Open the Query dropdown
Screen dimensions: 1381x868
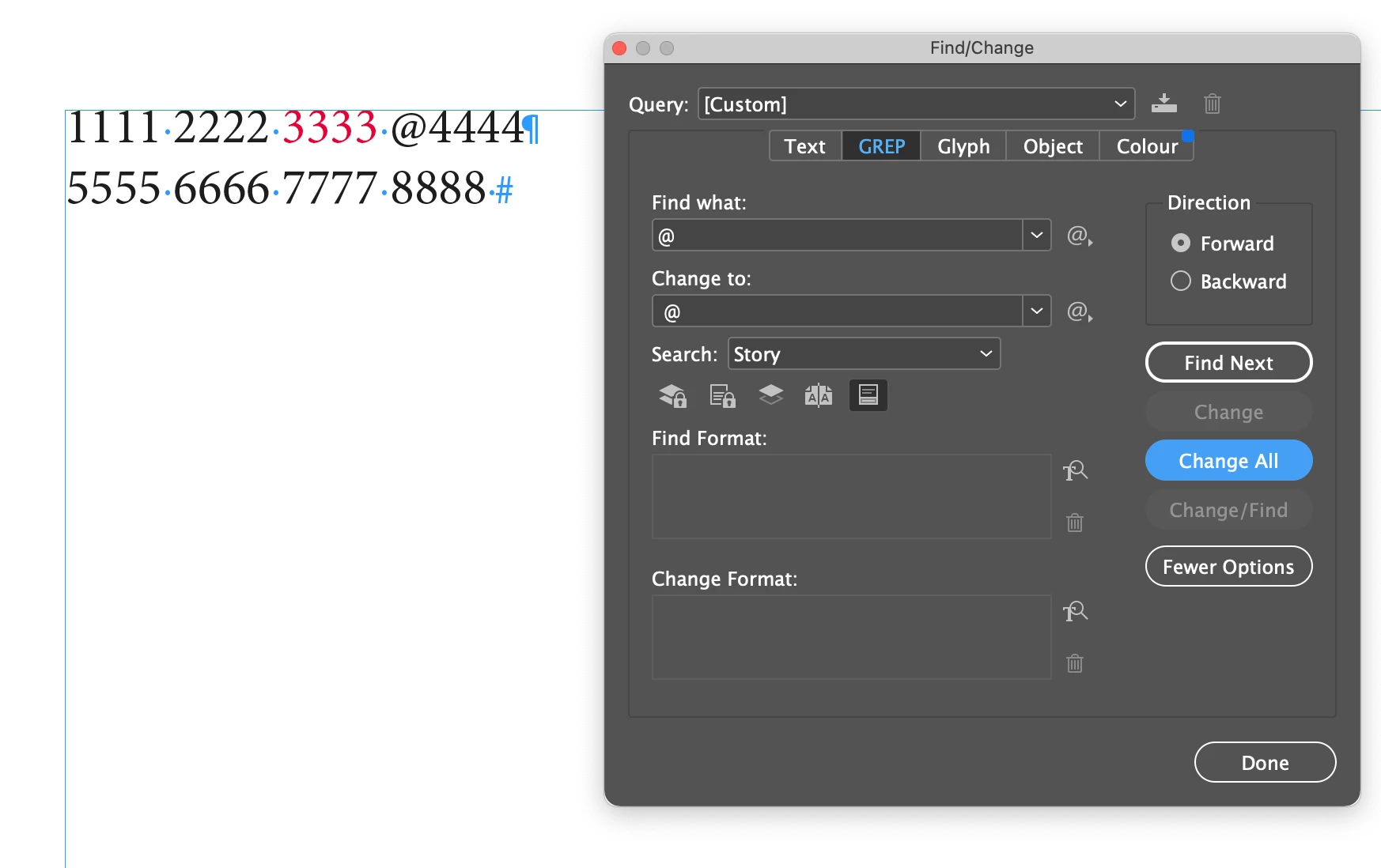click(x=916, y=104)
